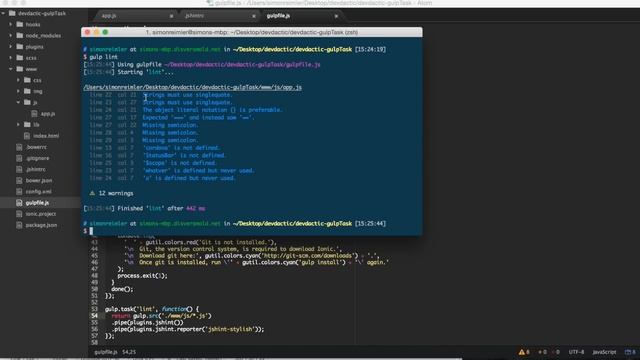The height and width of the screenshot is (360, 640).
Task: Click the gulp.task('lint' code line
Action: point(152,309)
